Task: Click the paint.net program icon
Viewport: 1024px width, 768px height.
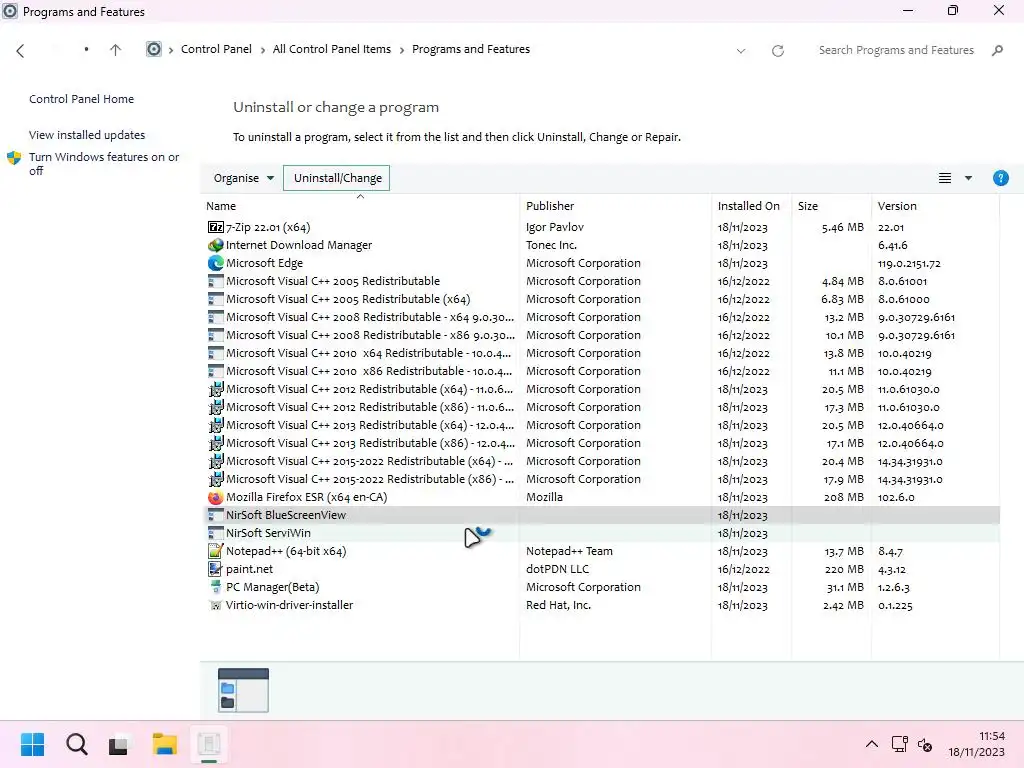Action: pyautogui.click(x=216, y=569)
